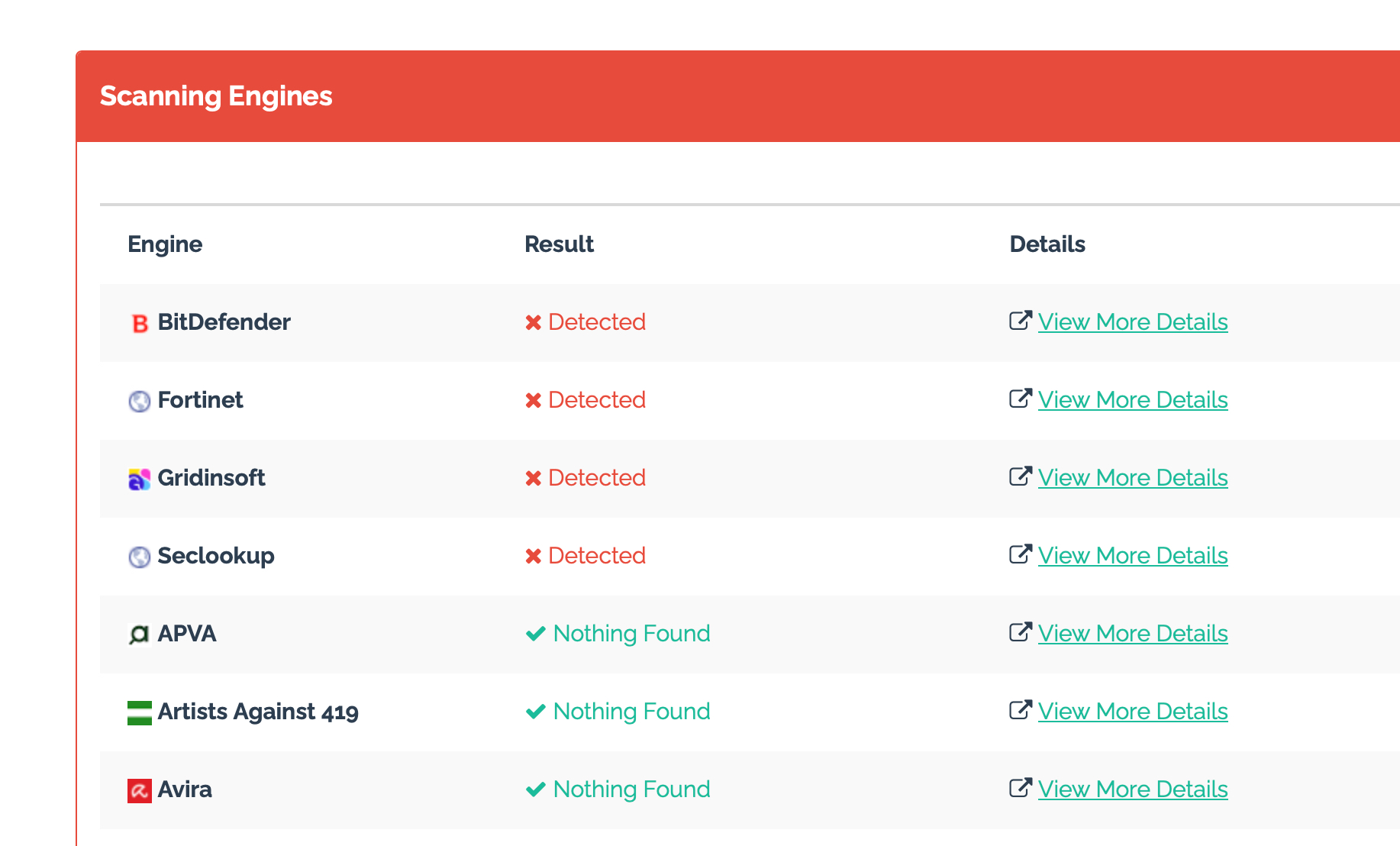Click the Nothing Found result for APVA
1400x846 pixels.
pos(631,634)
